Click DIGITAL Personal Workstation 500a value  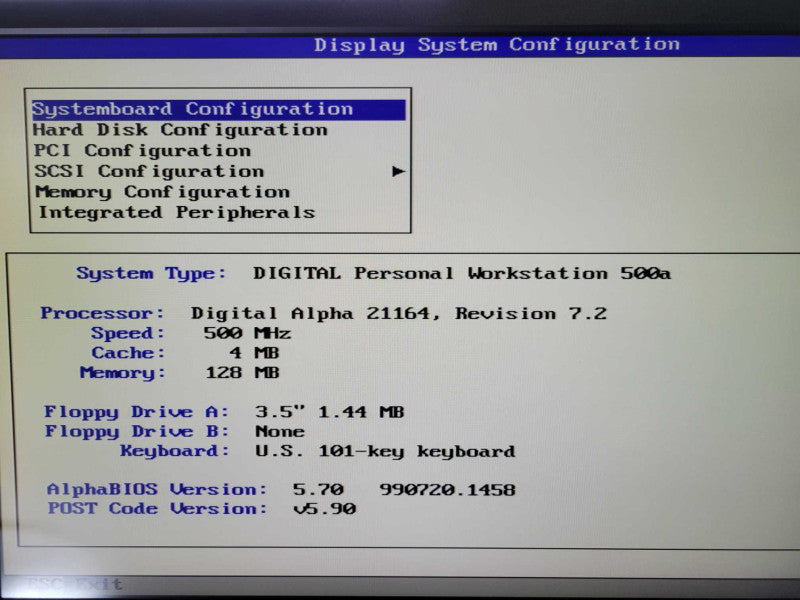pyautogui.click(x=462, y=273)
